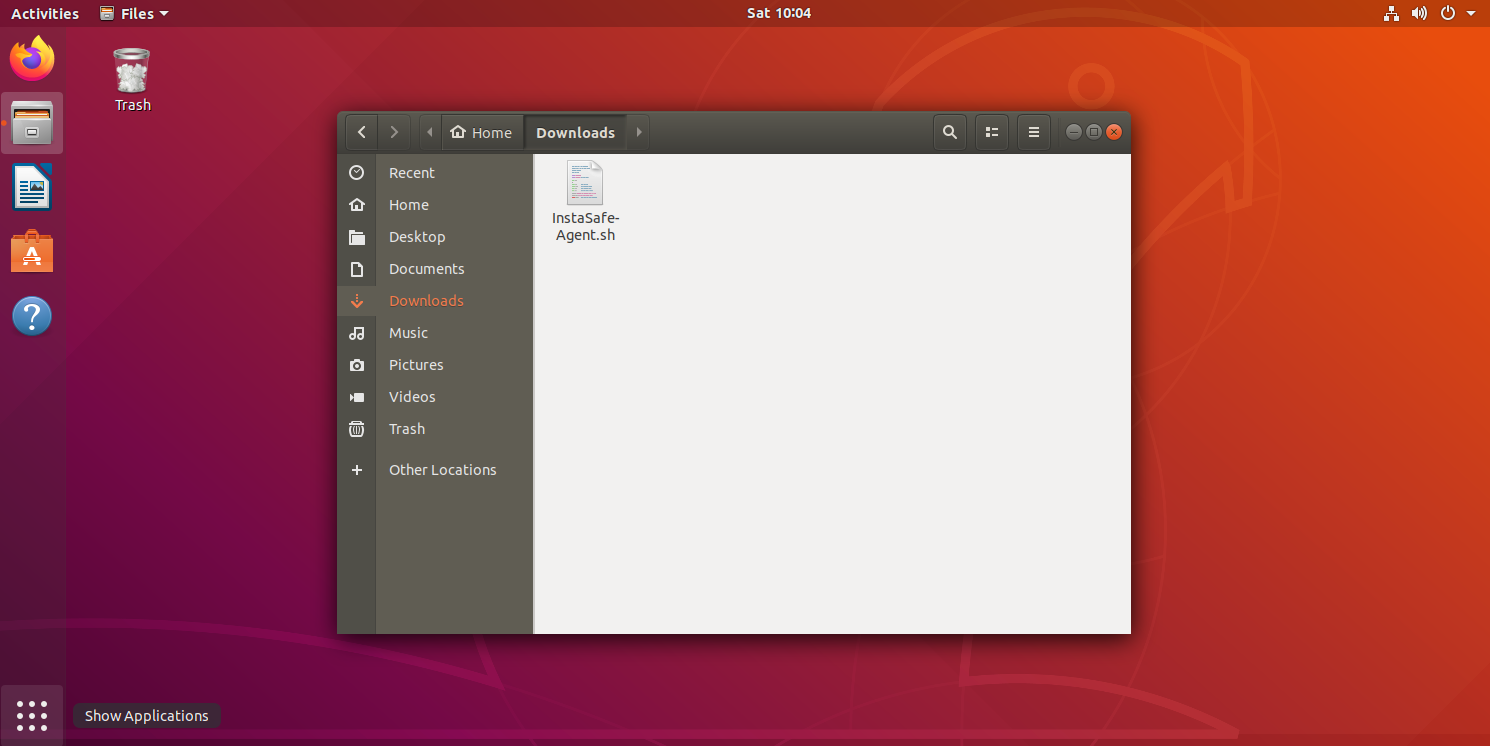This screenshot has height=746, width=1490.
Task: Click the Files icon in the dock
Action: pyautogui.click(x=32, y=123)
